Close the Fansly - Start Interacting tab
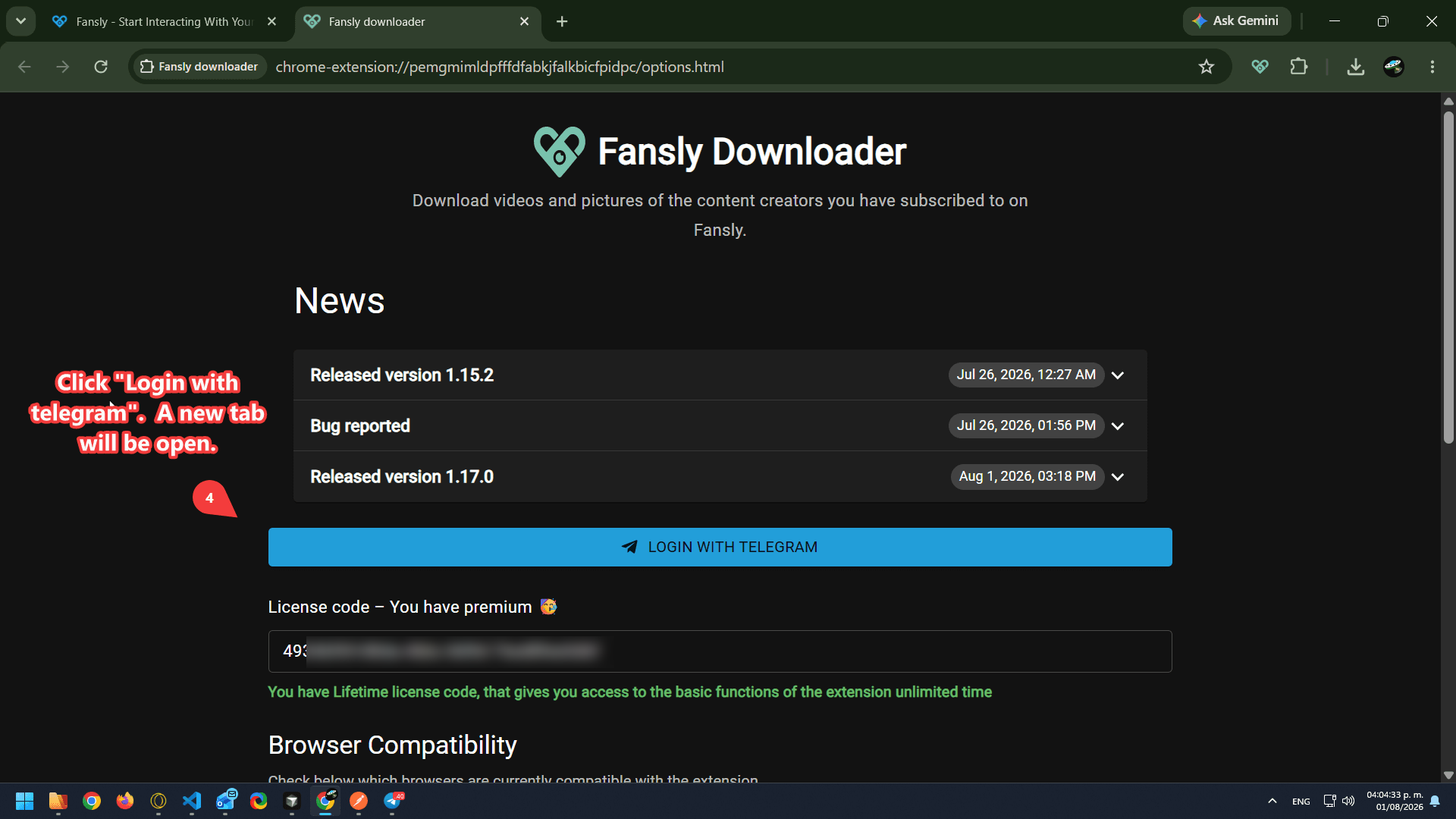This screenshot has height=819, width=1456. [x=271, y=22]
